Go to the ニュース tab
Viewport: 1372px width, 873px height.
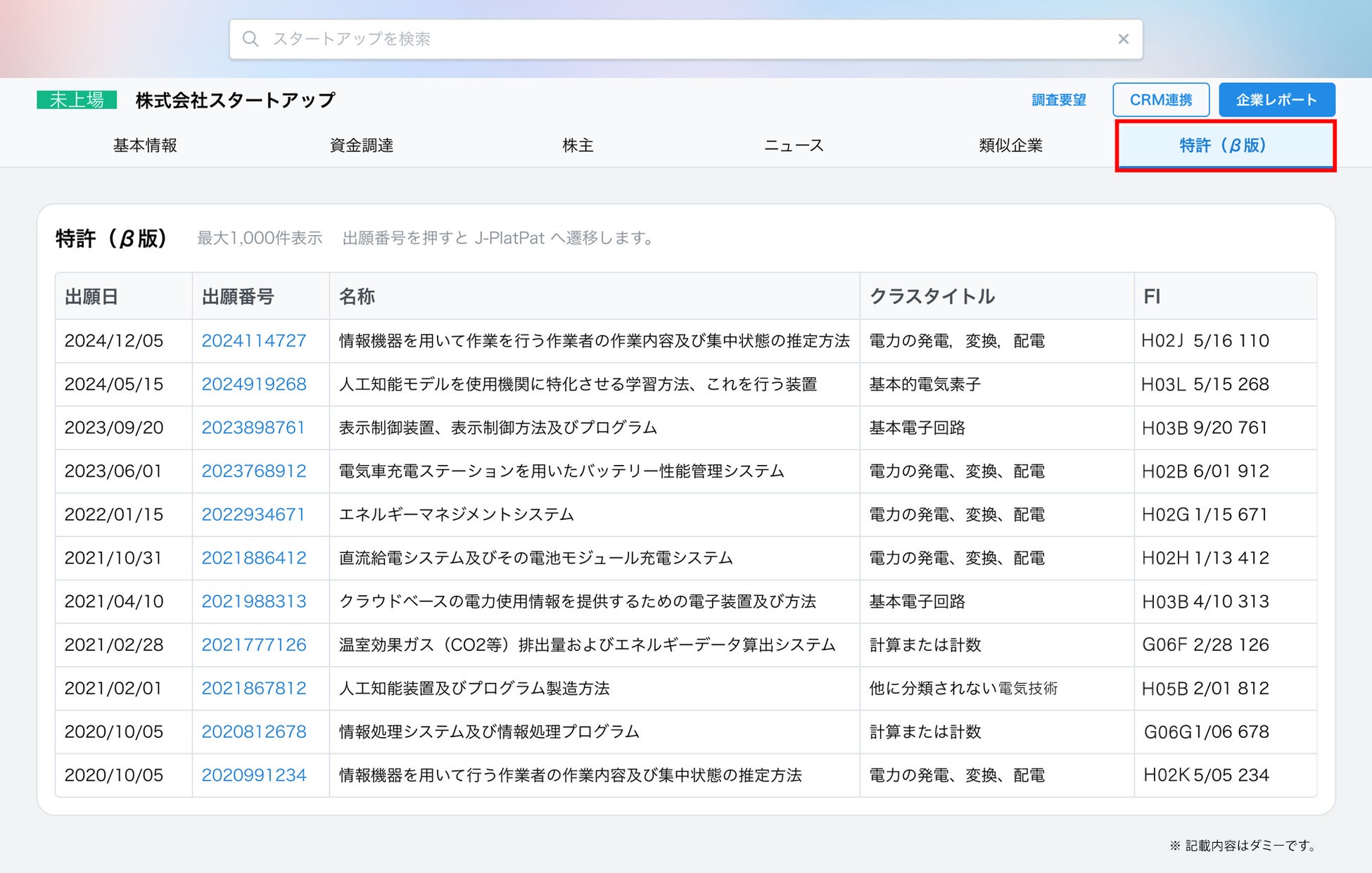(x=794, y=146)
